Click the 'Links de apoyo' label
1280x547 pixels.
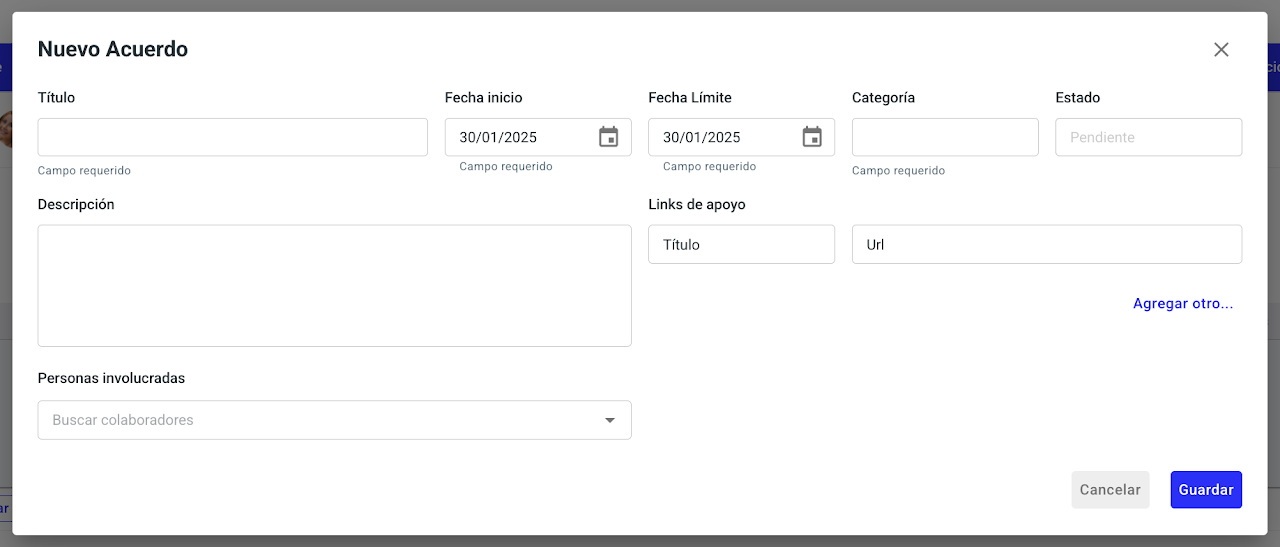click(697, 204)
